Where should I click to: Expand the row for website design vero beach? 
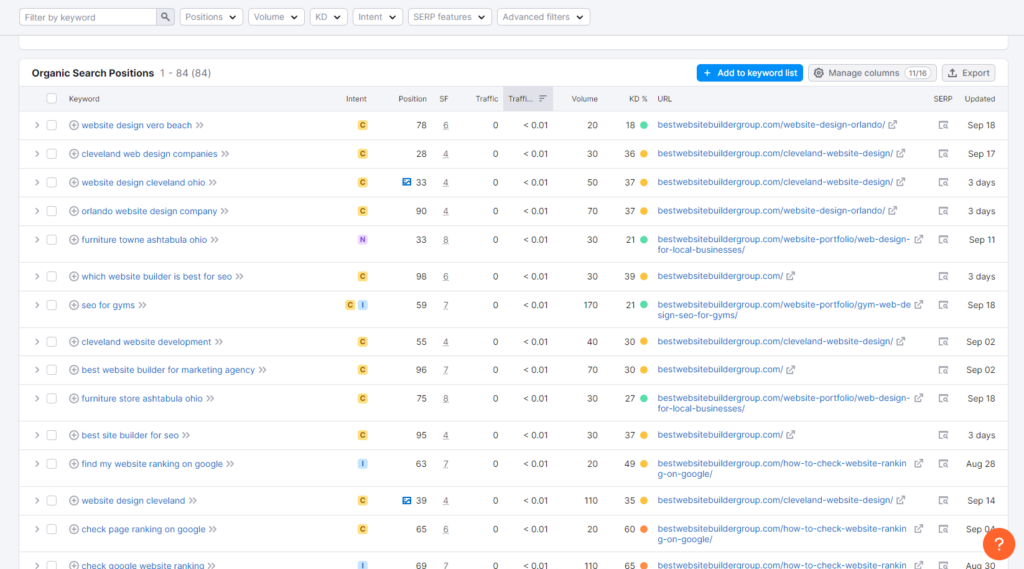[37, 125]
